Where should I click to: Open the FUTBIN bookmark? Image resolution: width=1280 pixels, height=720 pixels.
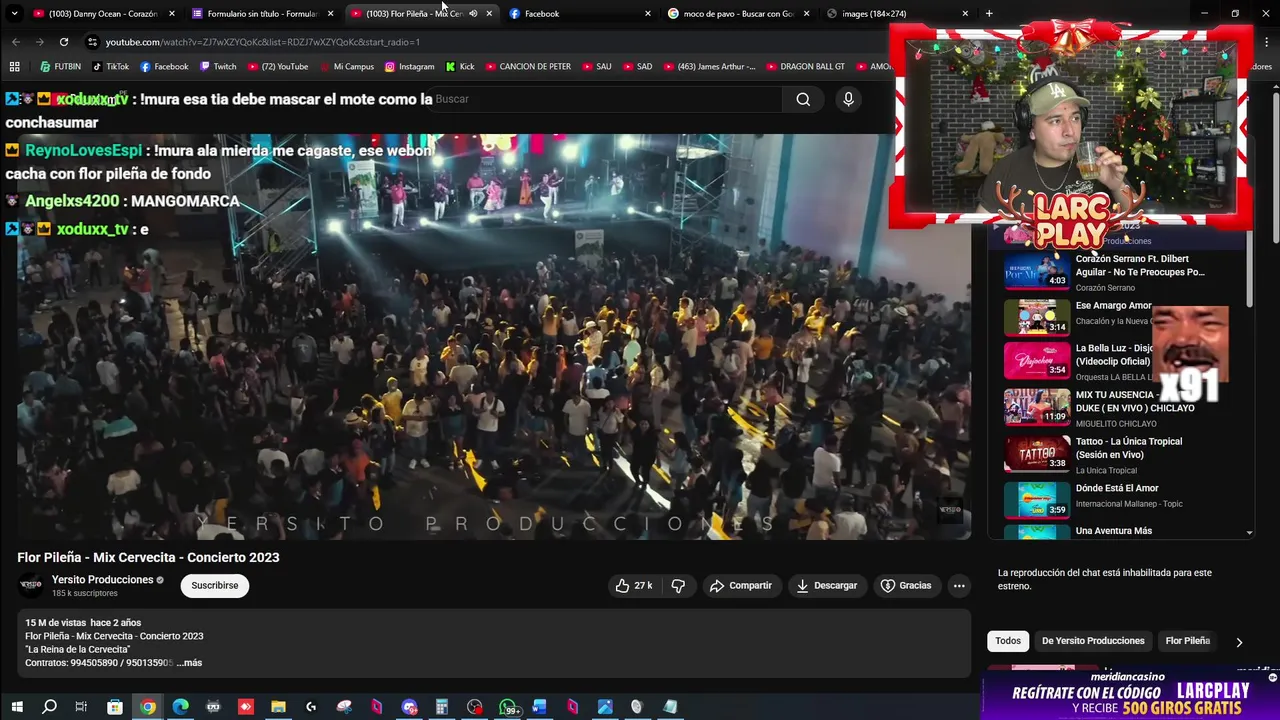(x=60, y=66)
